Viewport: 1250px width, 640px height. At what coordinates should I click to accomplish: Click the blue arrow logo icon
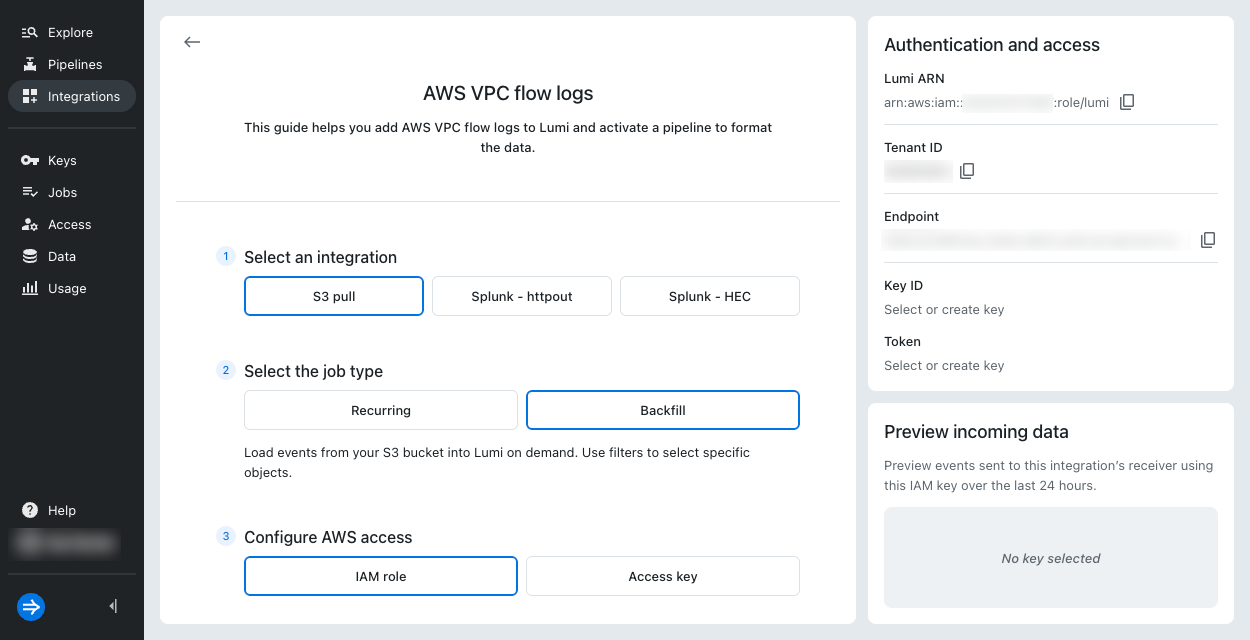pyautogui.click(x=31, y=606)
